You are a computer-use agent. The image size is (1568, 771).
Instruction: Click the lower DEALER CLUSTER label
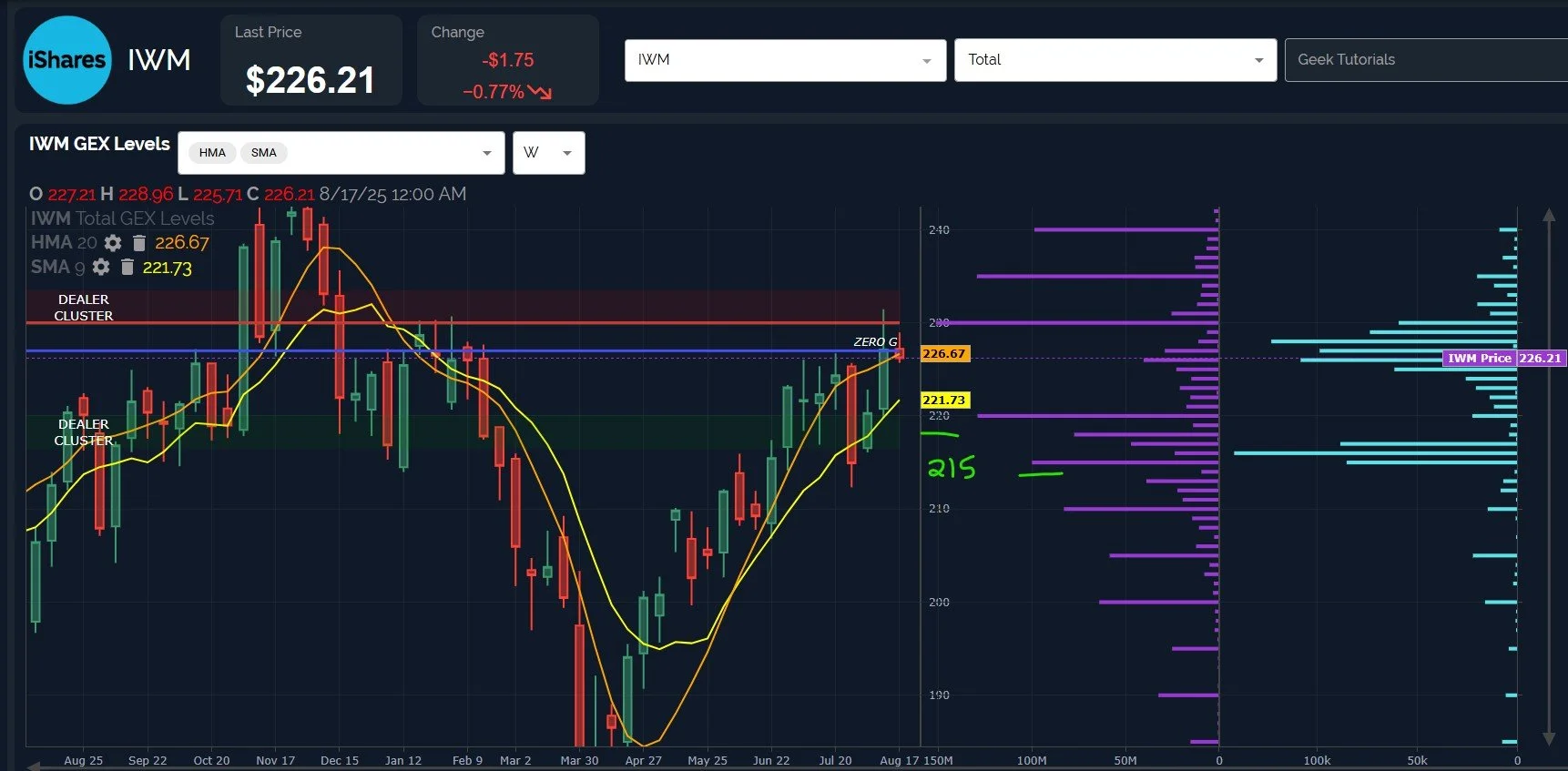pos(84,432)
